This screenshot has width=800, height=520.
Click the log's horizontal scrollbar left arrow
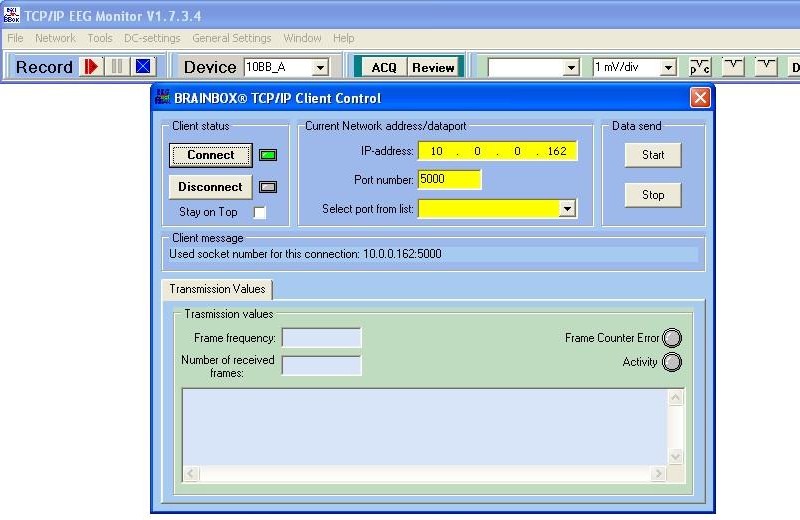pyautogui.click(x=191, y=474)
